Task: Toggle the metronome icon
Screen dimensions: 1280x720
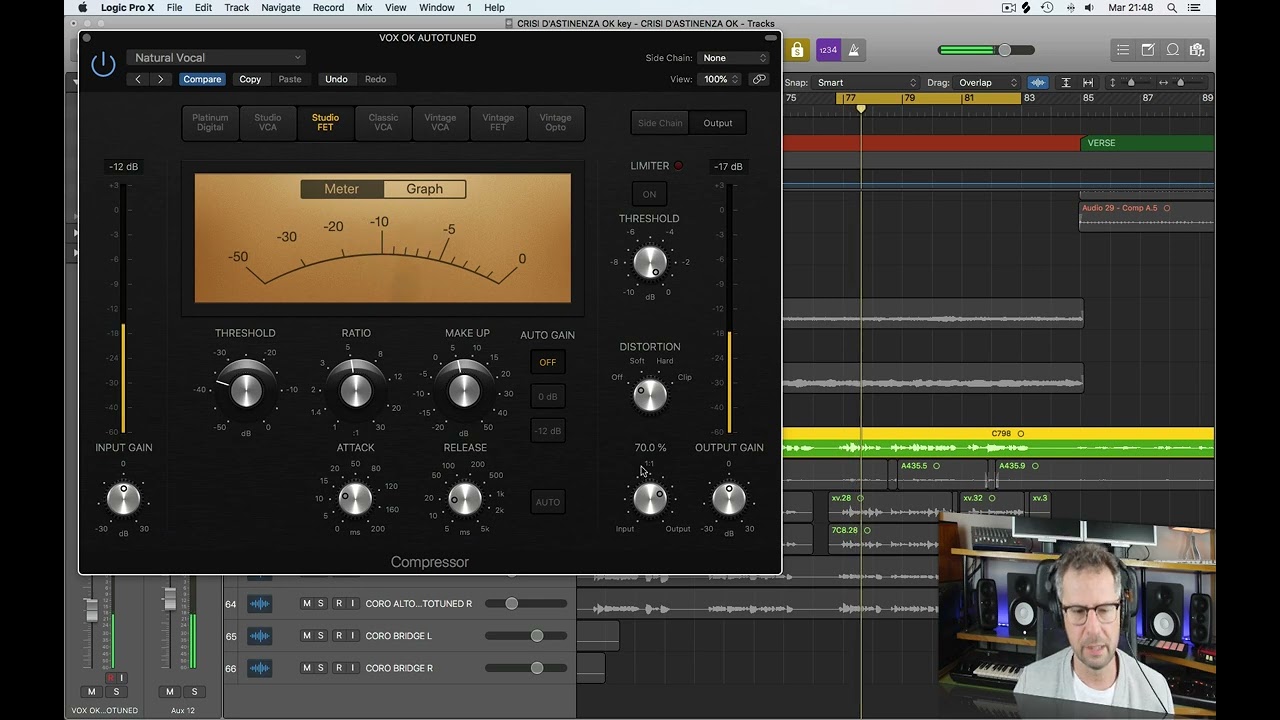Action: click(x=853, y=50)
